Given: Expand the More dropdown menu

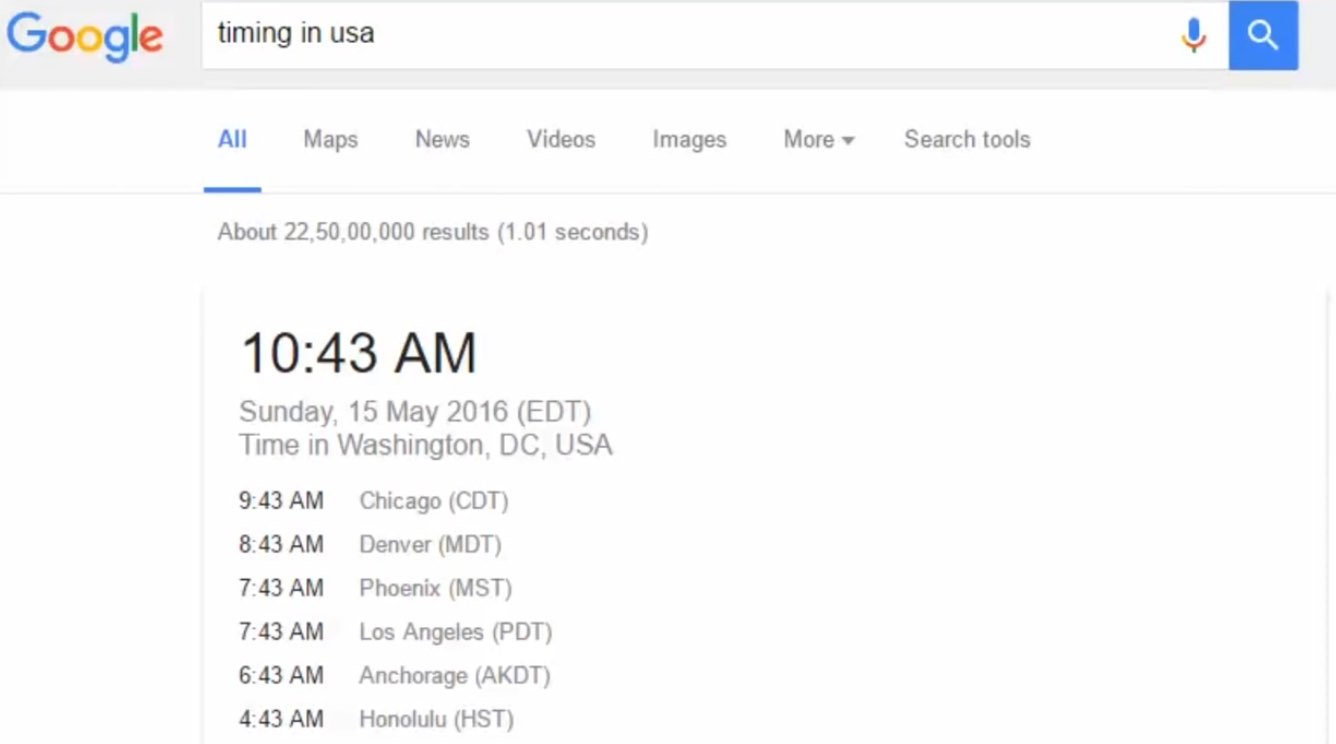Looking at the screenshot, I should [818, 140].
